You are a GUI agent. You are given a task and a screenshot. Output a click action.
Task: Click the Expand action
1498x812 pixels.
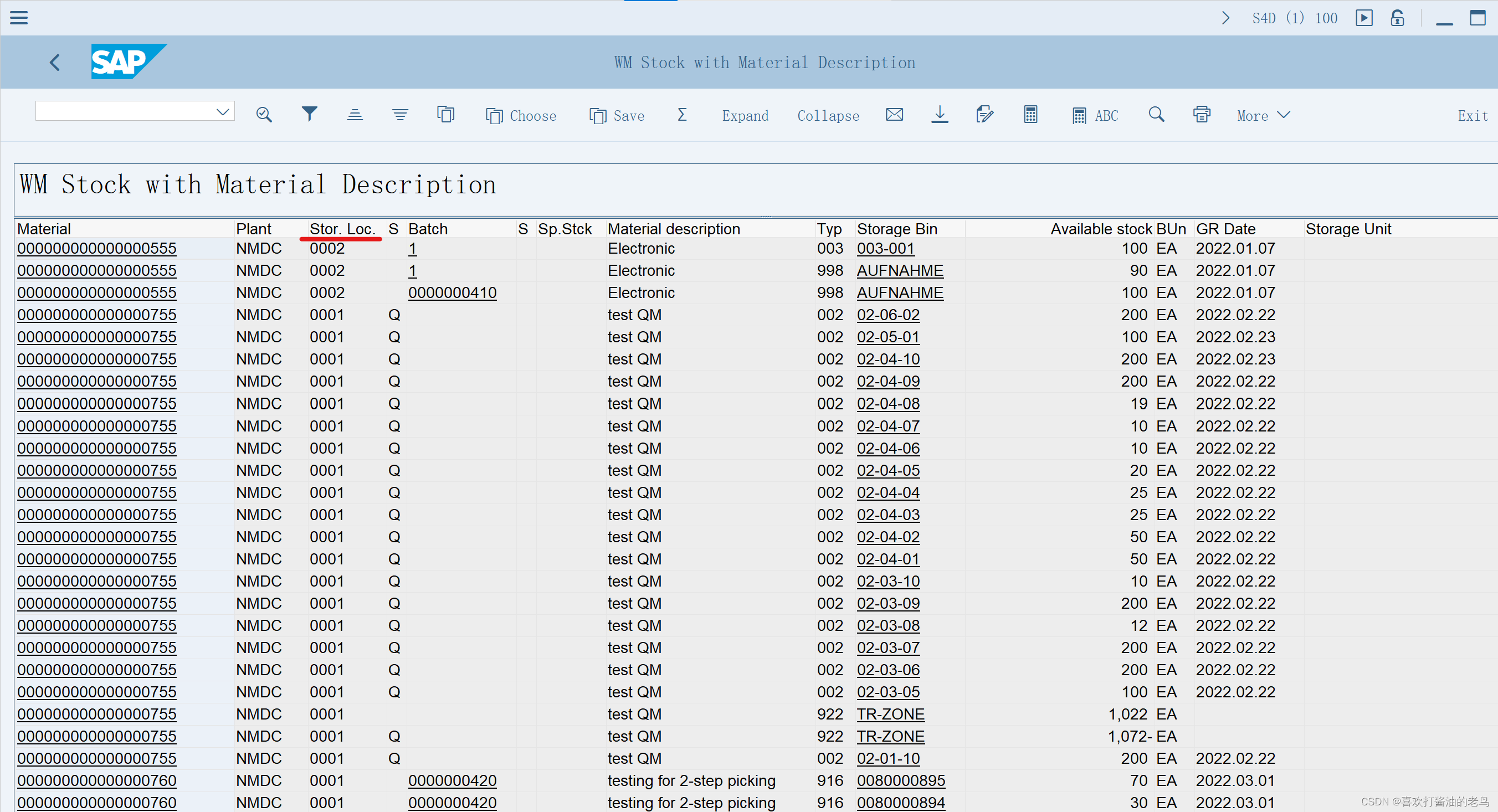click(x=745, y=116)
